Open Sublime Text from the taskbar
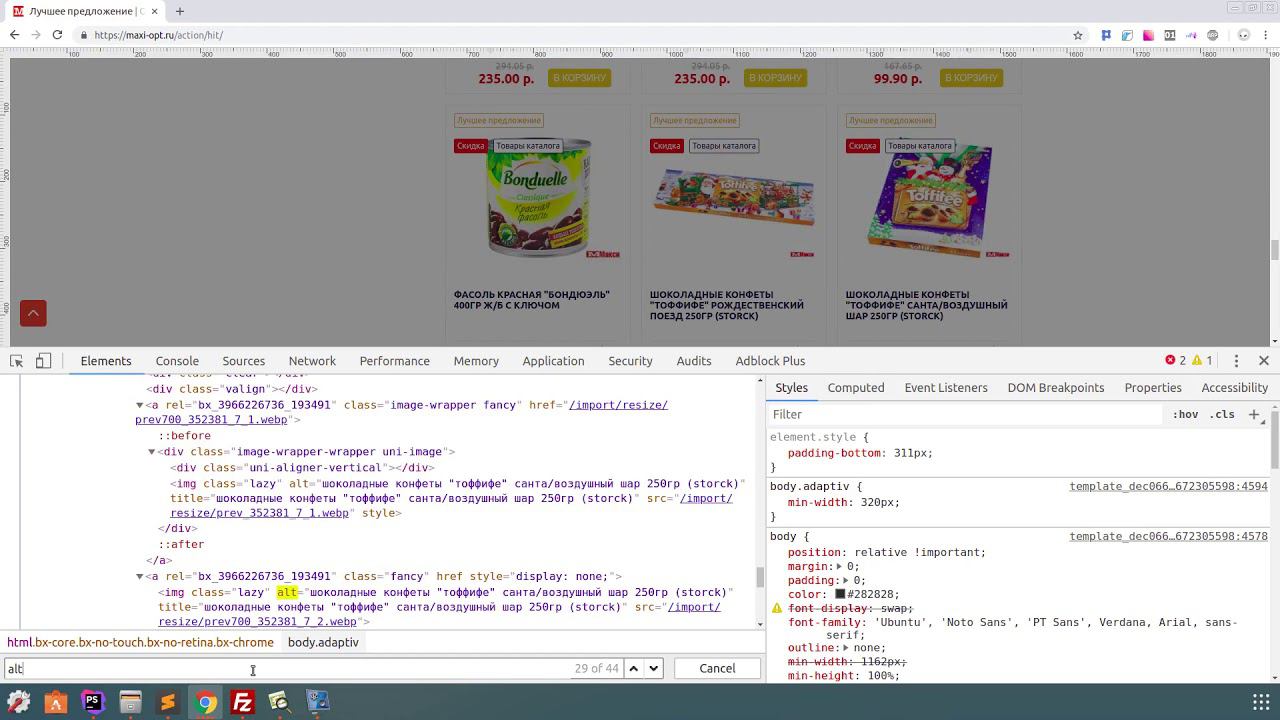This screenshot has width=1280, height=720. [168, 702]
